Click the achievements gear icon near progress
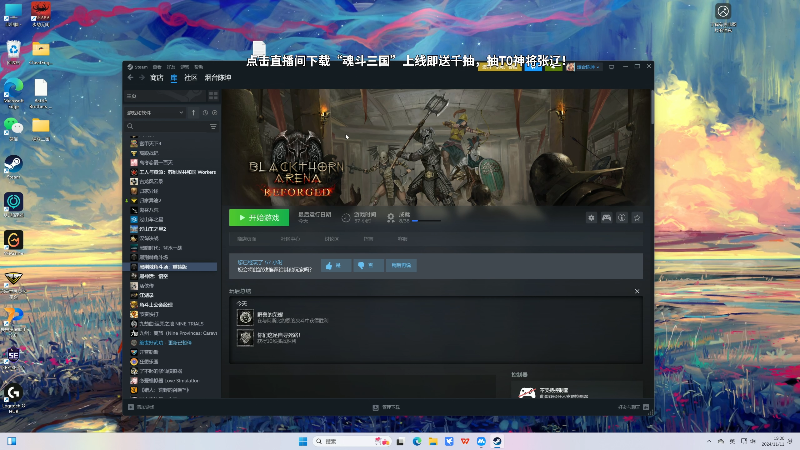 coord(391,218)
